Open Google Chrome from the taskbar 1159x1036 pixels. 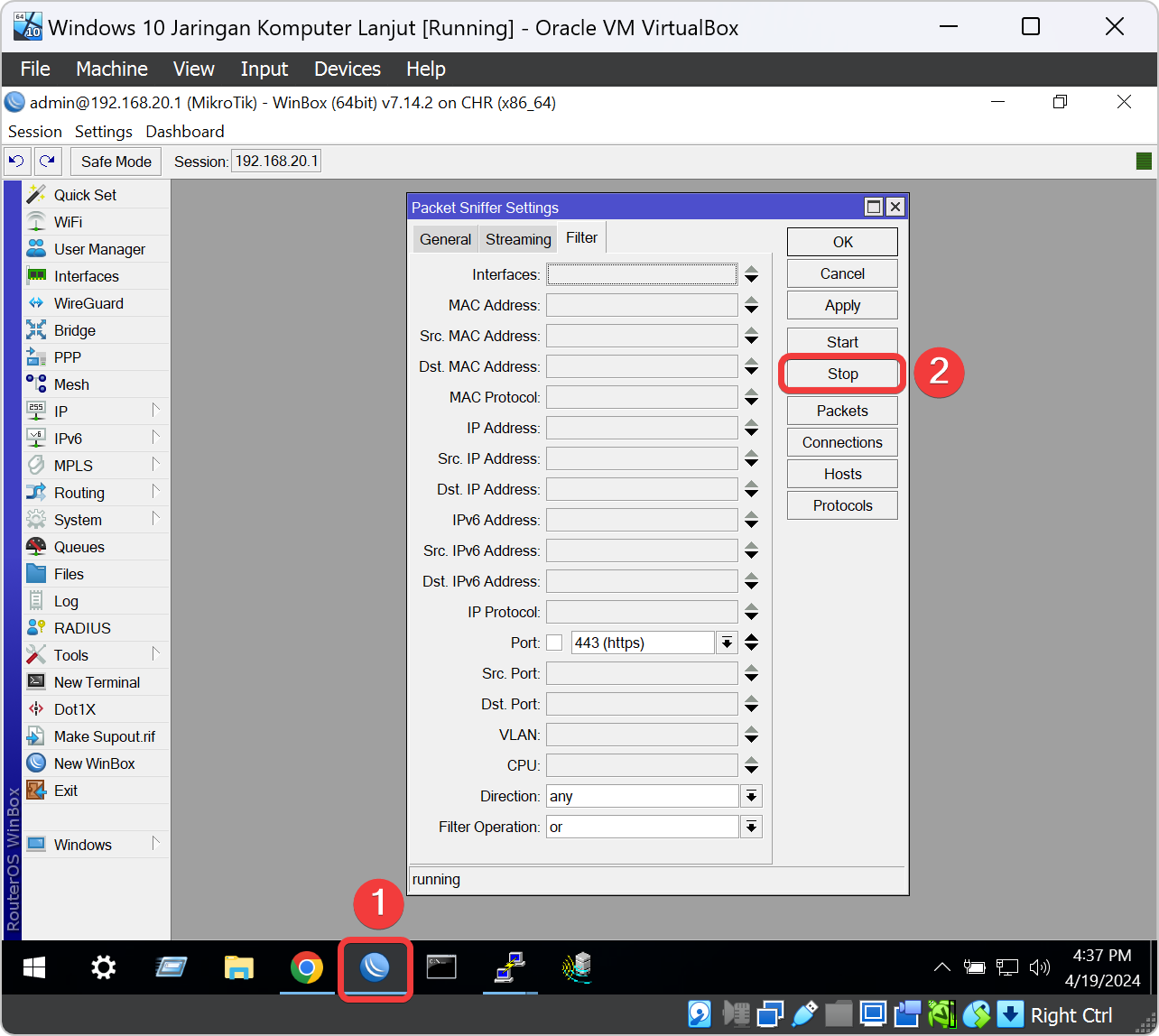(307, 968)
